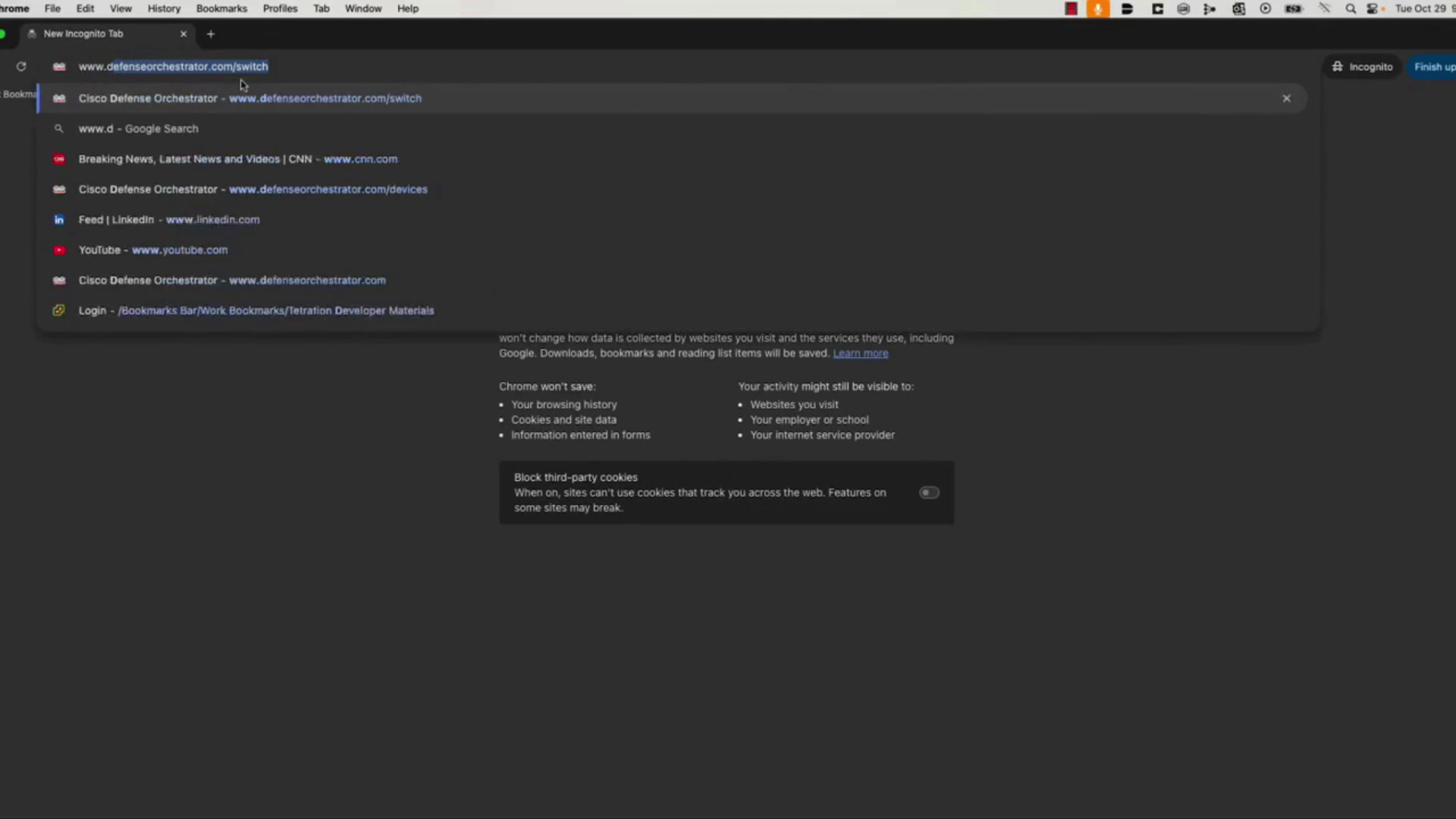Choose the www.d Google Search suggestion
Viewport: 1456px width, 819px height.
click(671, 129)
